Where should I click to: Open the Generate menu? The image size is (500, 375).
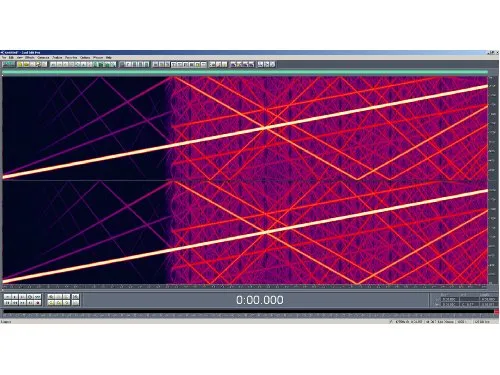tap(43, 58)
